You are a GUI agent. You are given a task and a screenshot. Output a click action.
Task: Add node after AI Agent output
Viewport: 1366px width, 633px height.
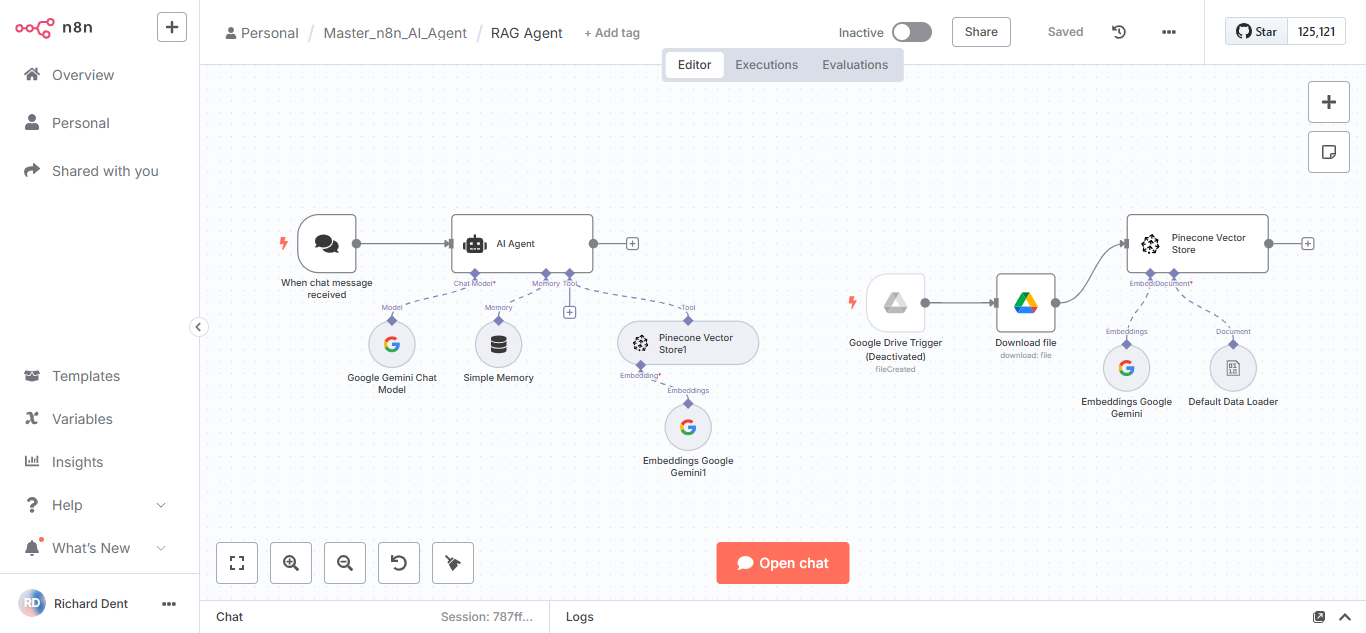[632, 243]
